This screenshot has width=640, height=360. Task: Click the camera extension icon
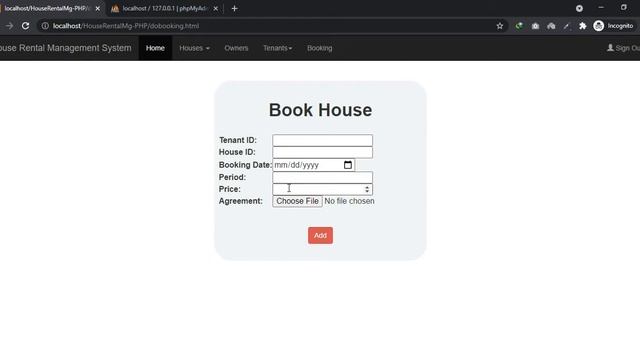click(x=535, y=26)
